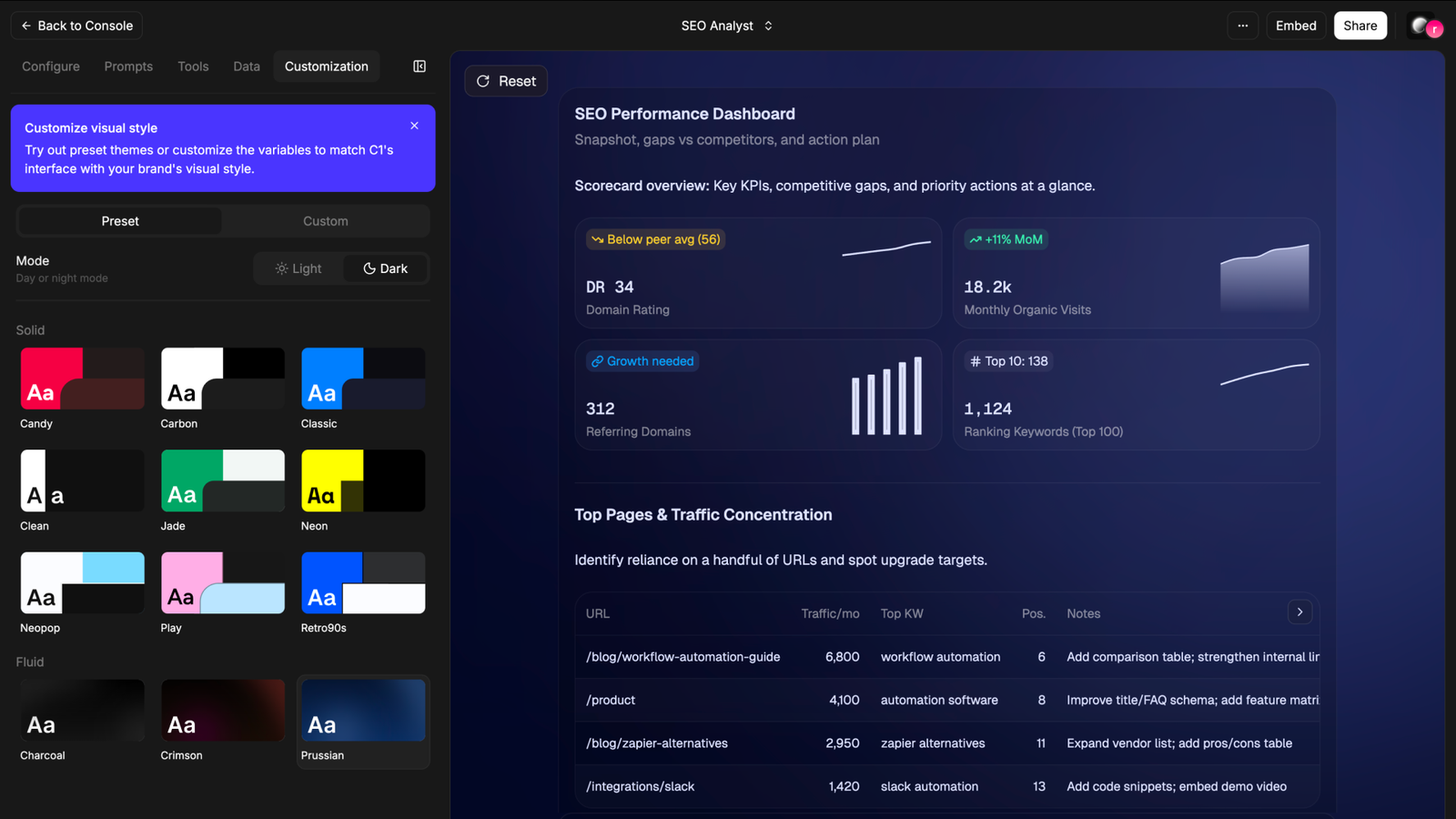Click the Traffic/mo column header

[x=830, y=613]
